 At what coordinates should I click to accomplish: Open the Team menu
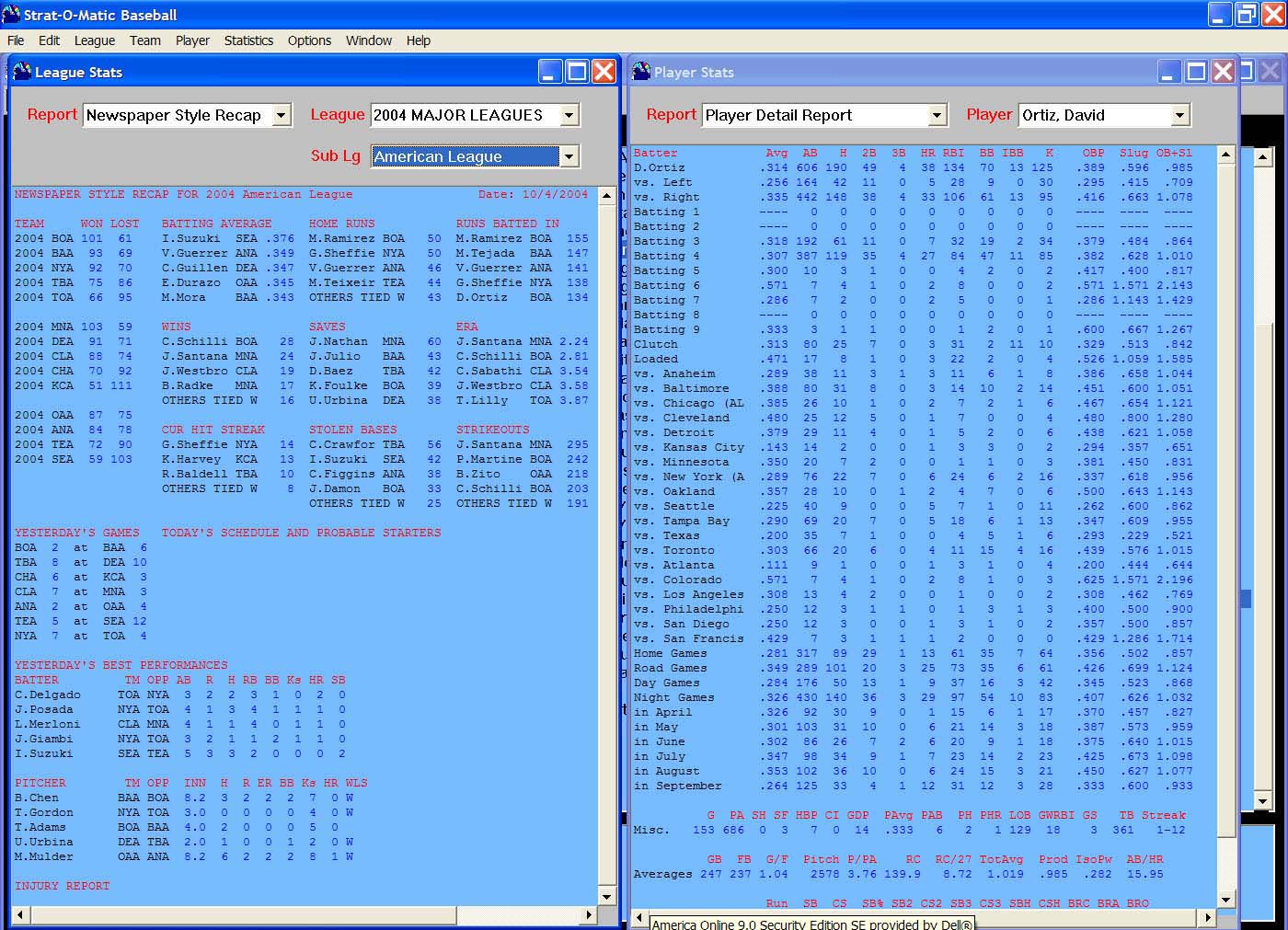(144, 40)
